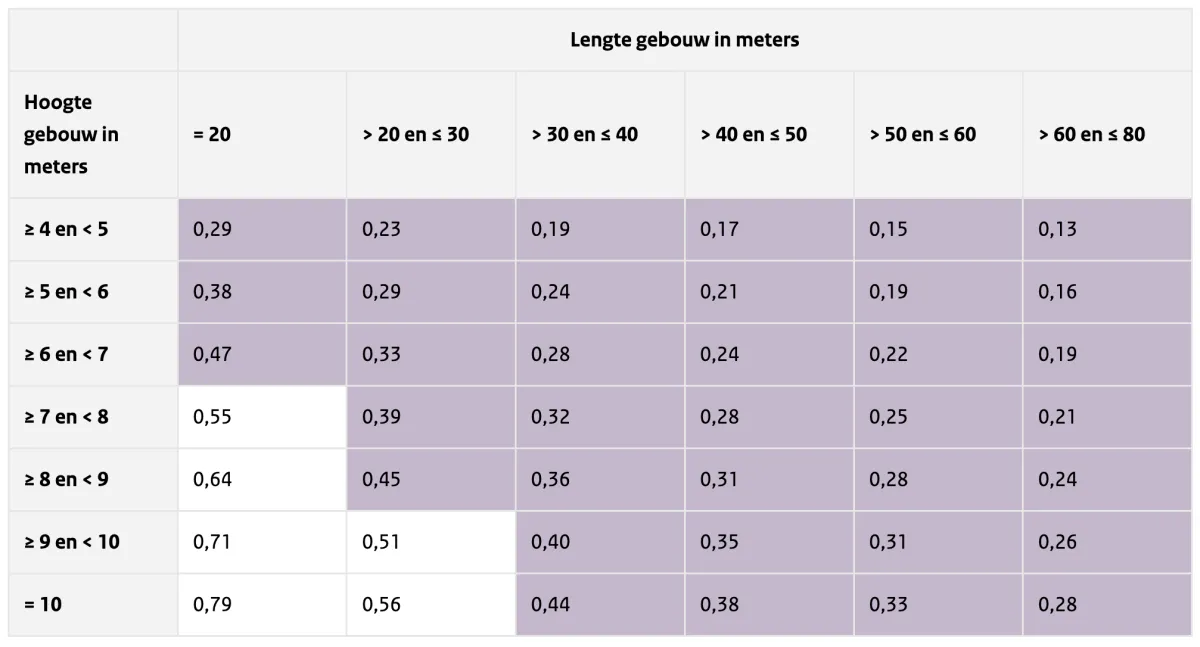This screenshot has width=1200, height=647.
Task: Select the '> 20 en ≤ 30' column header
Action: point(415,134)
